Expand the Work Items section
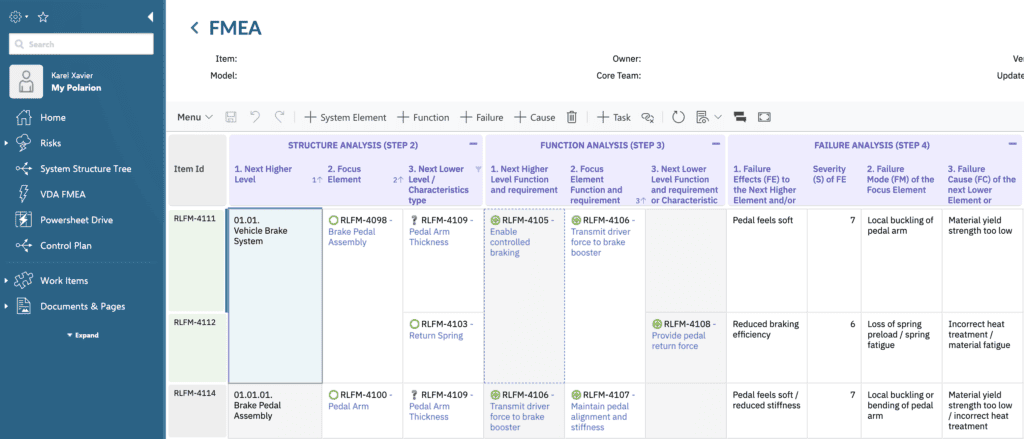Image resolution: width=1024 pixels, height=439 pixels. [x=7, y=281]
